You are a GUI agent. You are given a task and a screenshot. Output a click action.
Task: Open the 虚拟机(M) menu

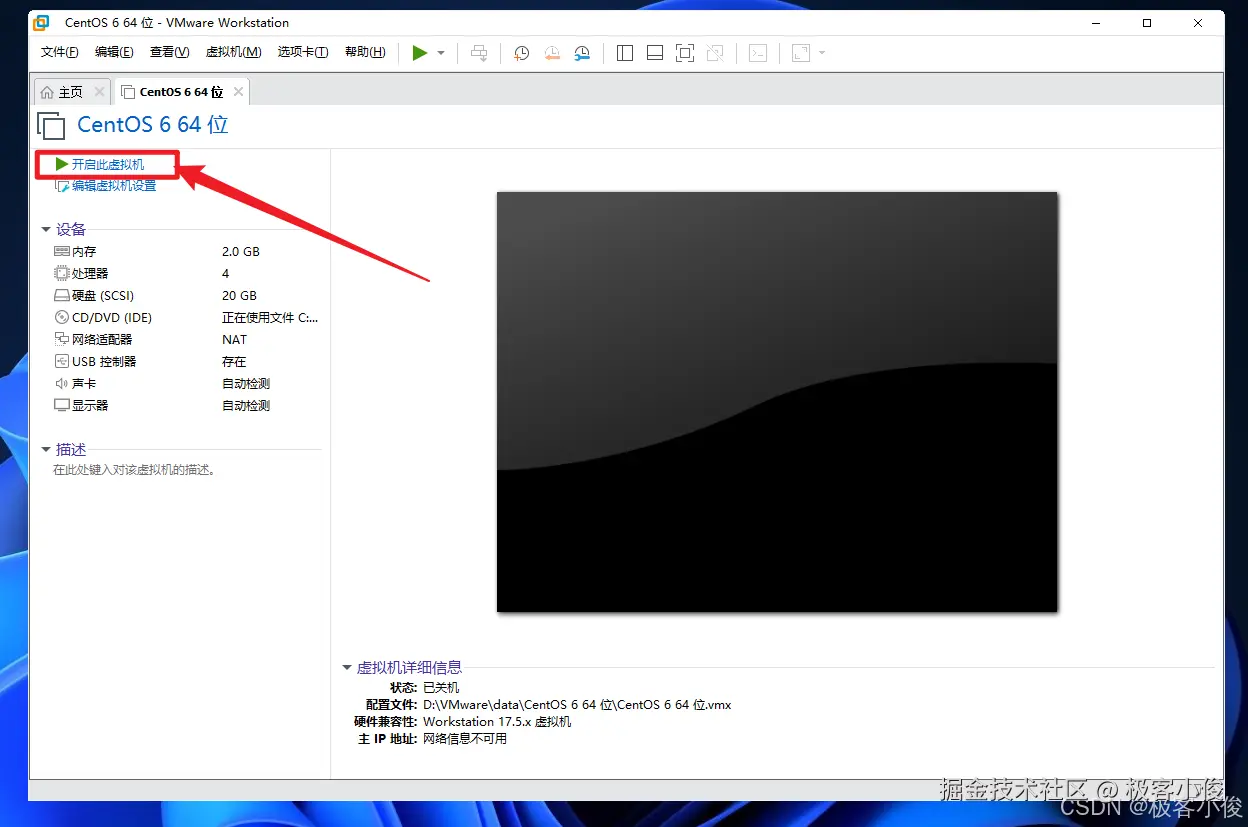click(x=233, y=52)
